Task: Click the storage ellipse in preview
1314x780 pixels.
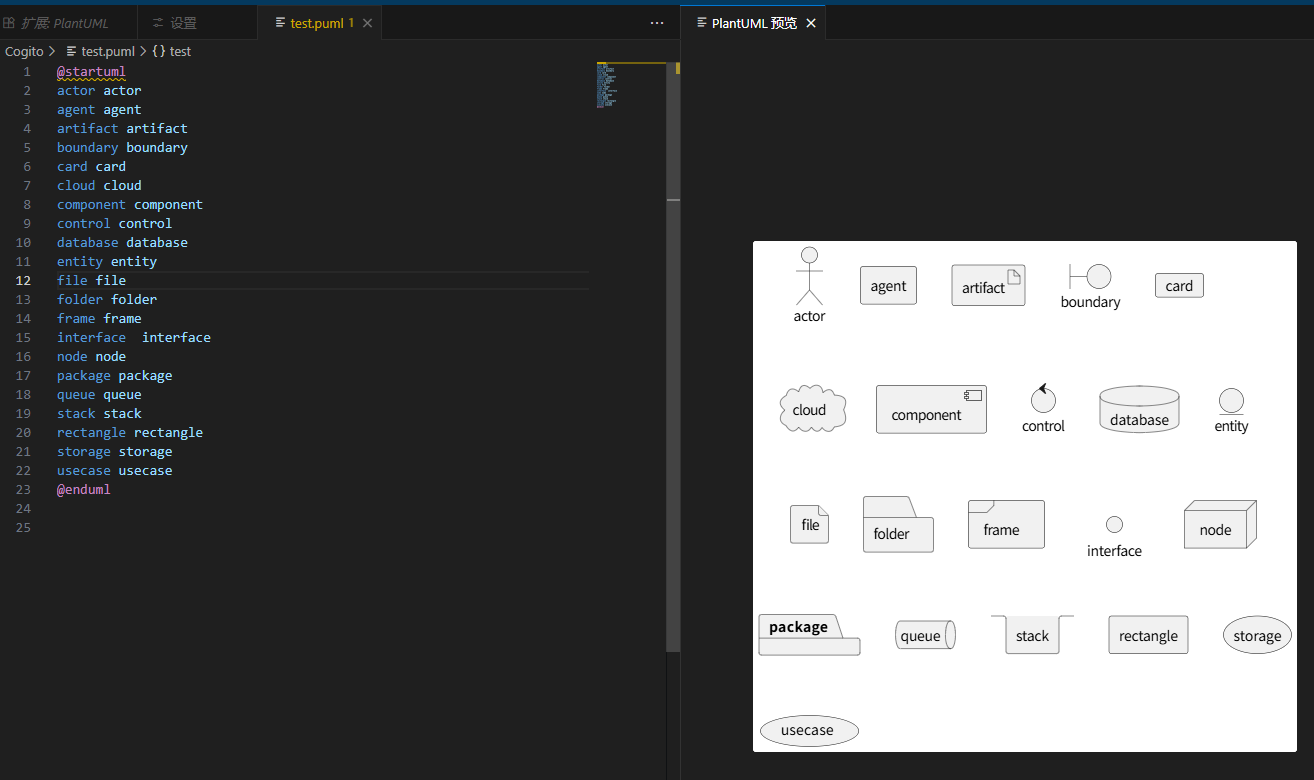Action: [x=1257, y=635]
